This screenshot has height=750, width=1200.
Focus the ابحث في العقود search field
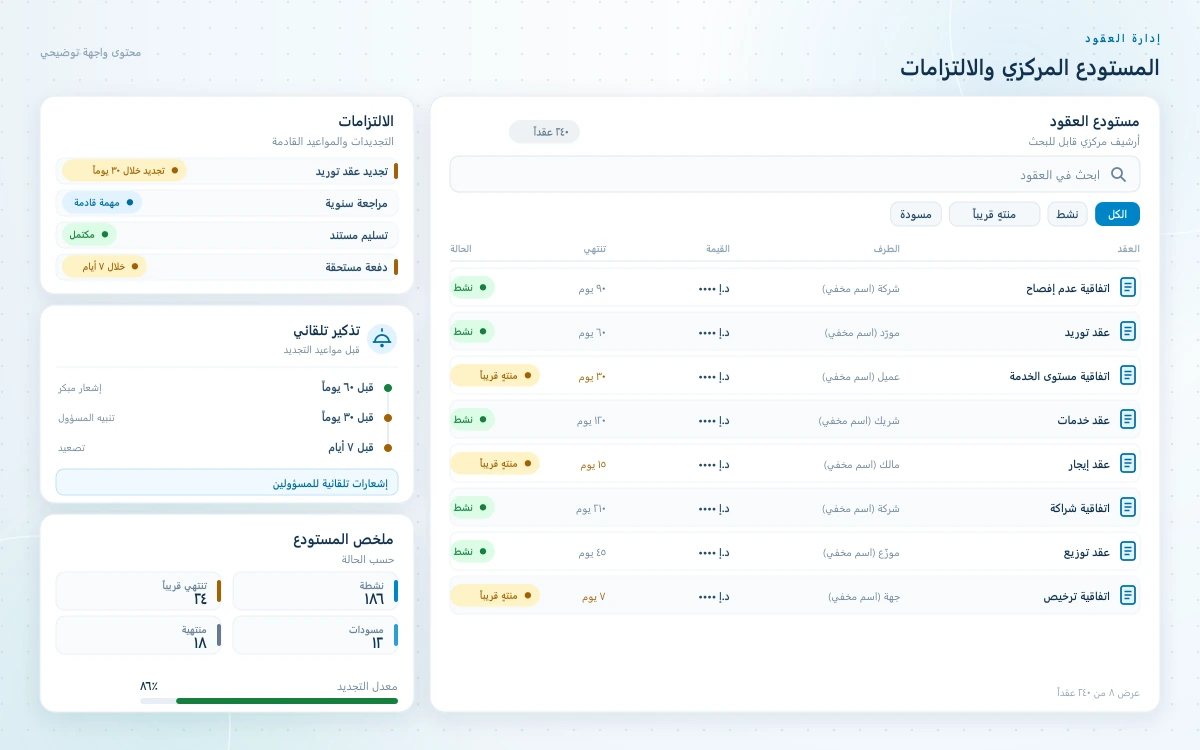click(x=795, y=174)
